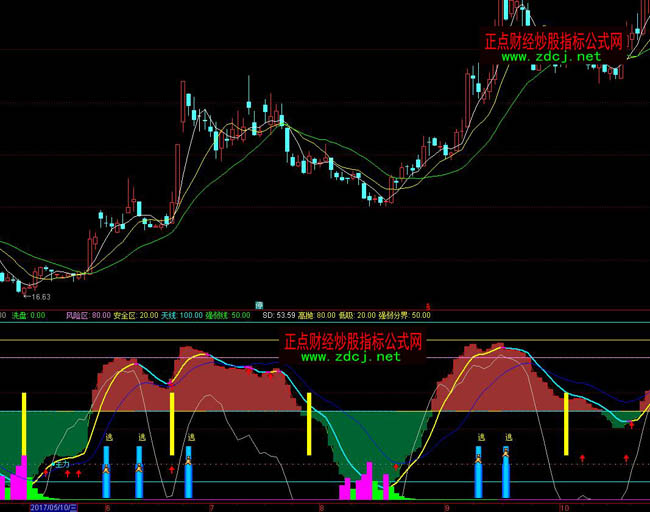This screenshot has height=512, width=650.
Task: Click the small blue icon above indicator panel
Action: (259, 305)
